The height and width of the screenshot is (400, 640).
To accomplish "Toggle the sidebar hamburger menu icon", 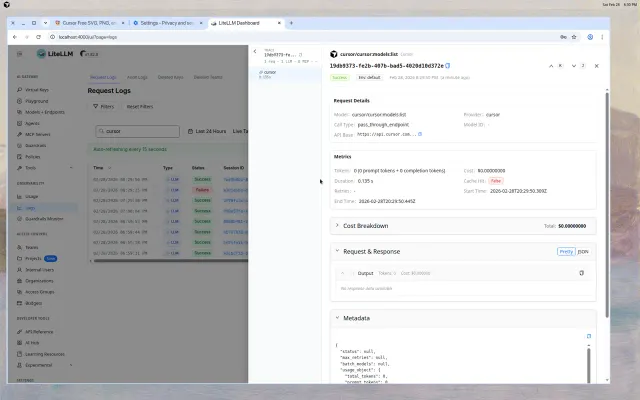I will click(x=19, y=54).
